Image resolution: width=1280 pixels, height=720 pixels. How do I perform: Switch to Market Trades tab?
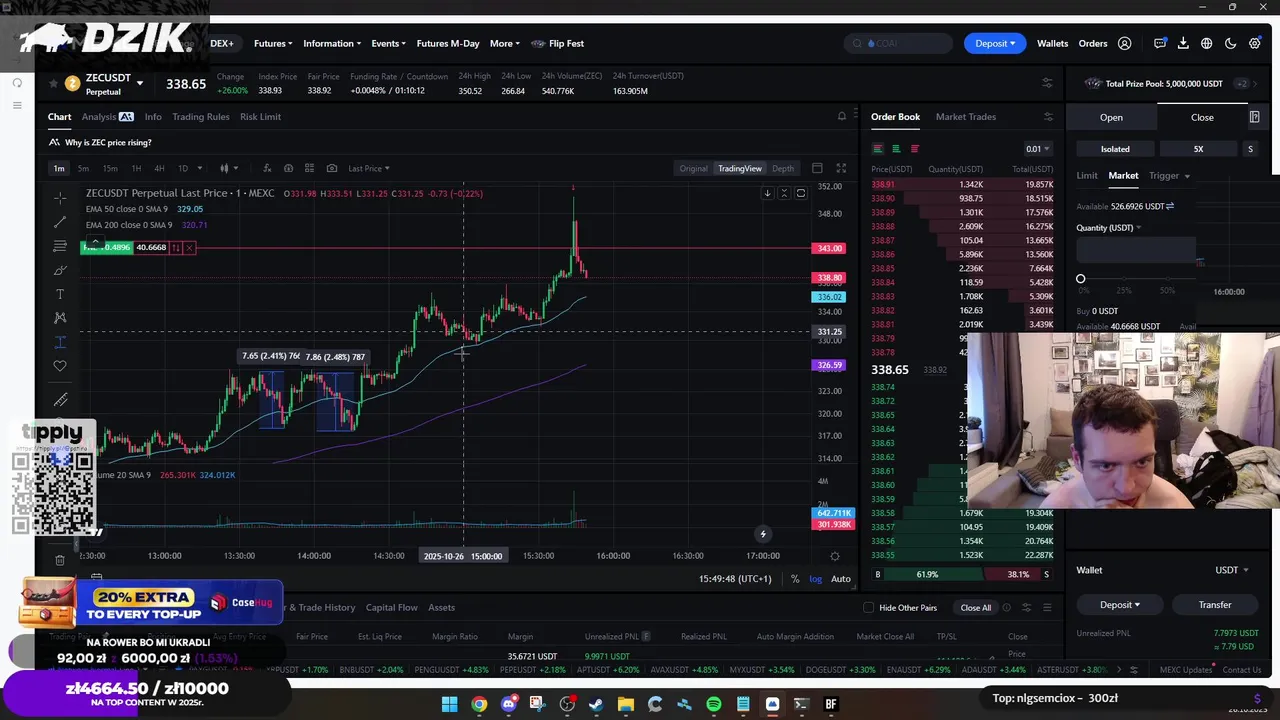(965, 117)
